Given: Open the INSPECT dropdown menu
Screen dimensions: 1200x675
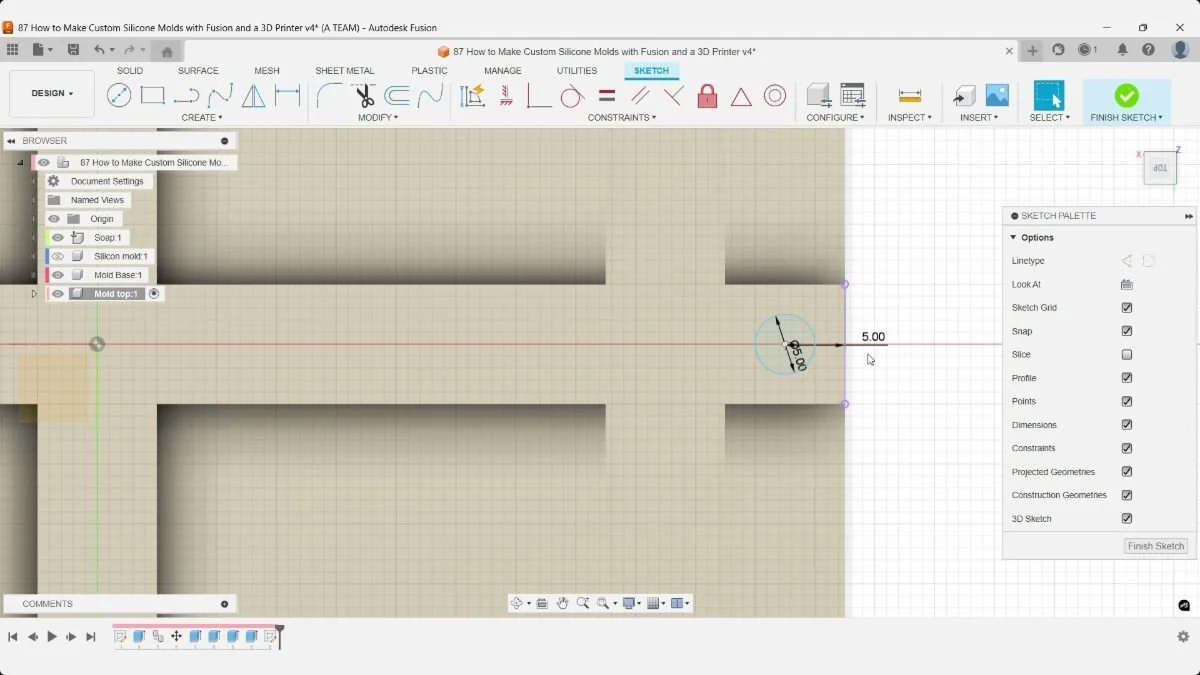Looking at the screenshot, I should coord(910,118).
